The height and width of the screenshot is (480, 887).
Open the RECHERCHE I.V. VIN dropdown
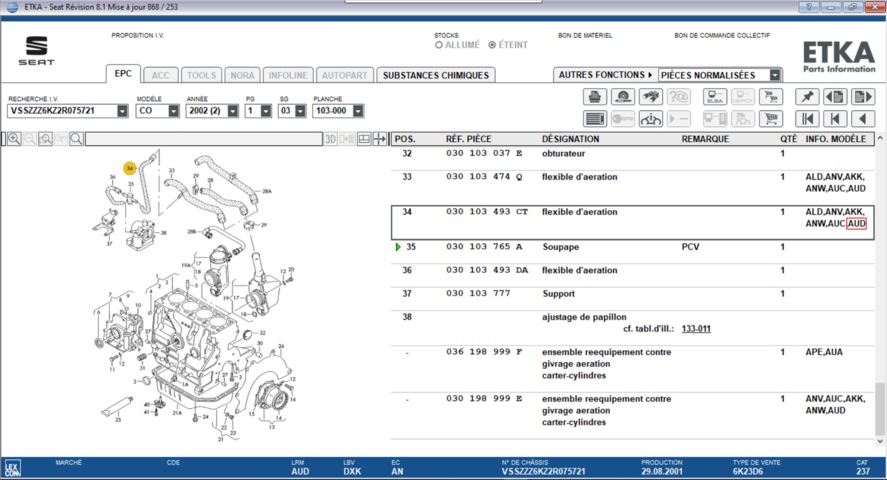pos(122,111)
